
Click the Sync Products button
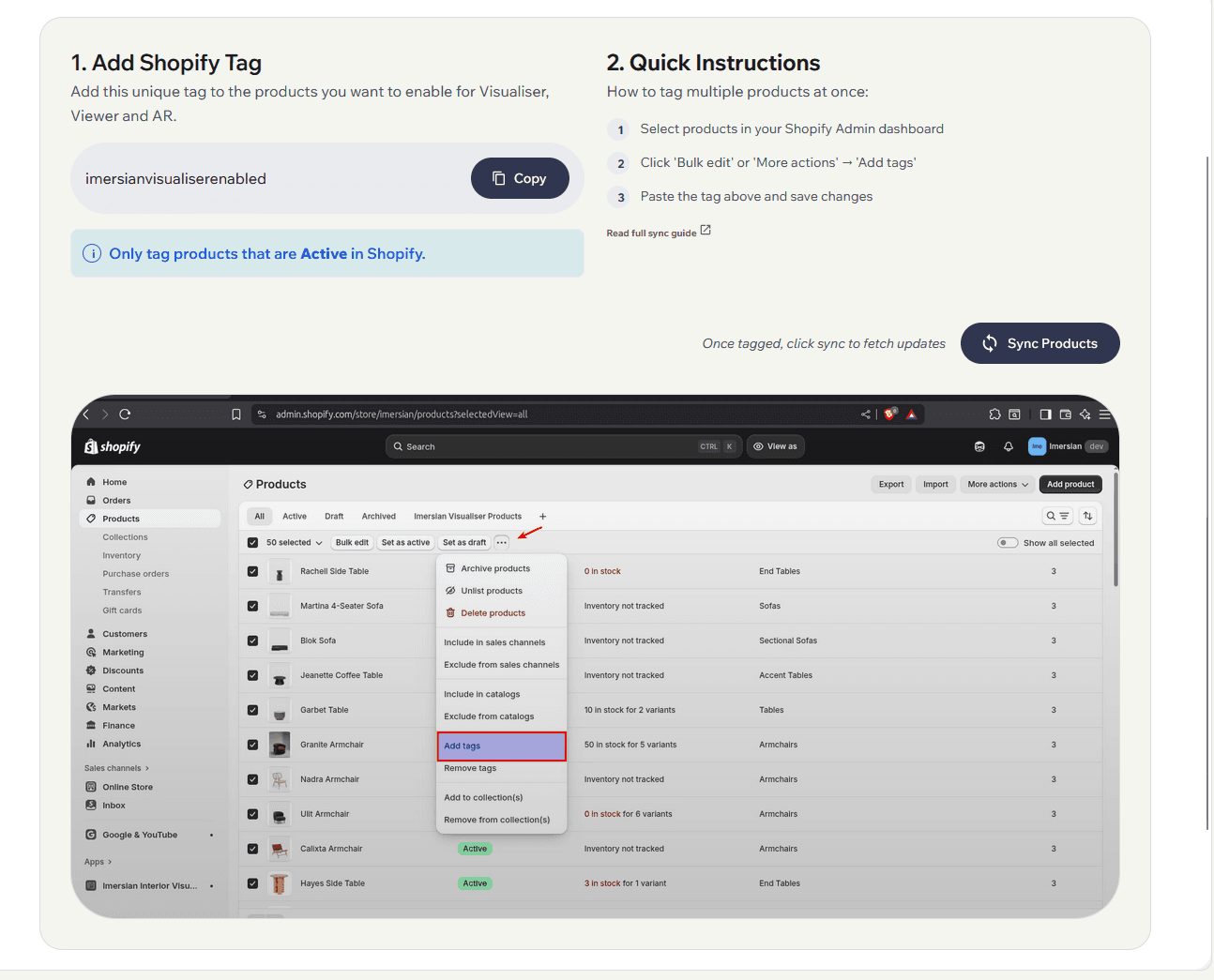(1040, 343)
